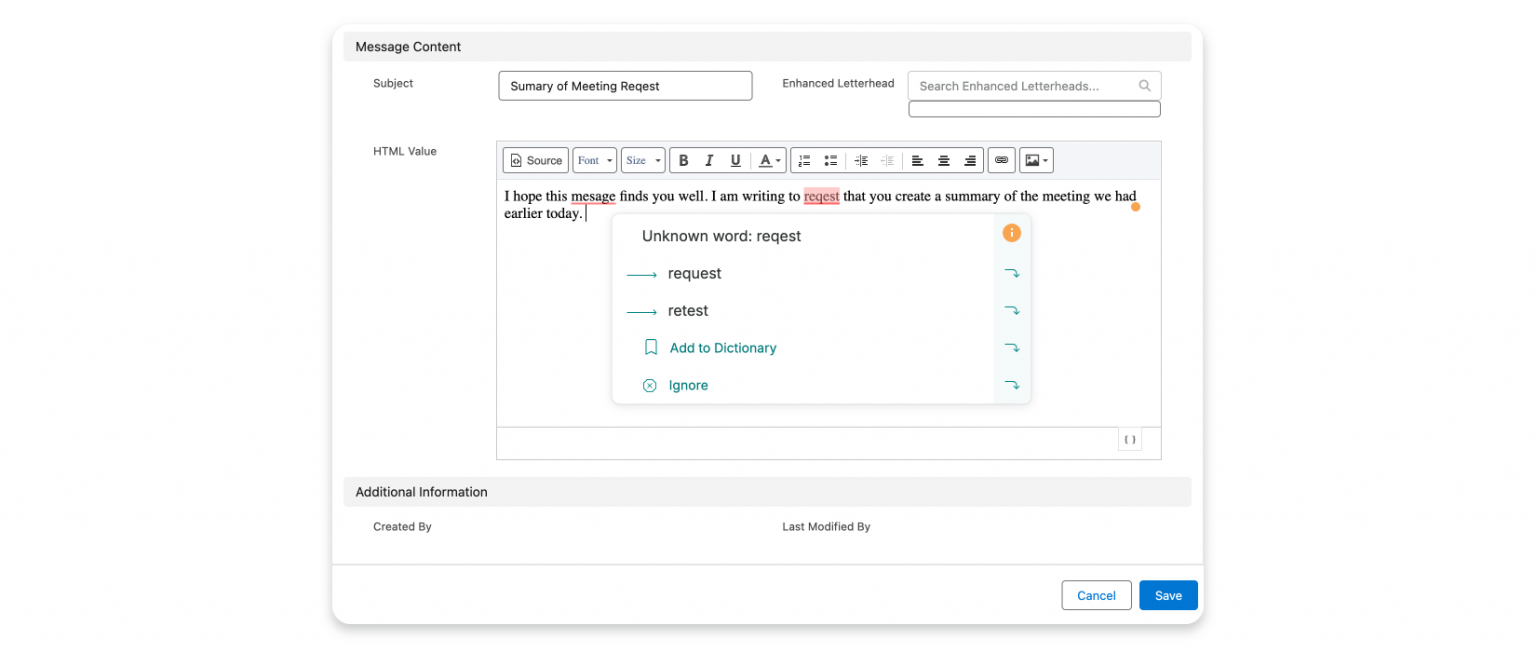Toggle italic formatting
This screenshot has height=653, width=1536.
click(x=709, y=160)
